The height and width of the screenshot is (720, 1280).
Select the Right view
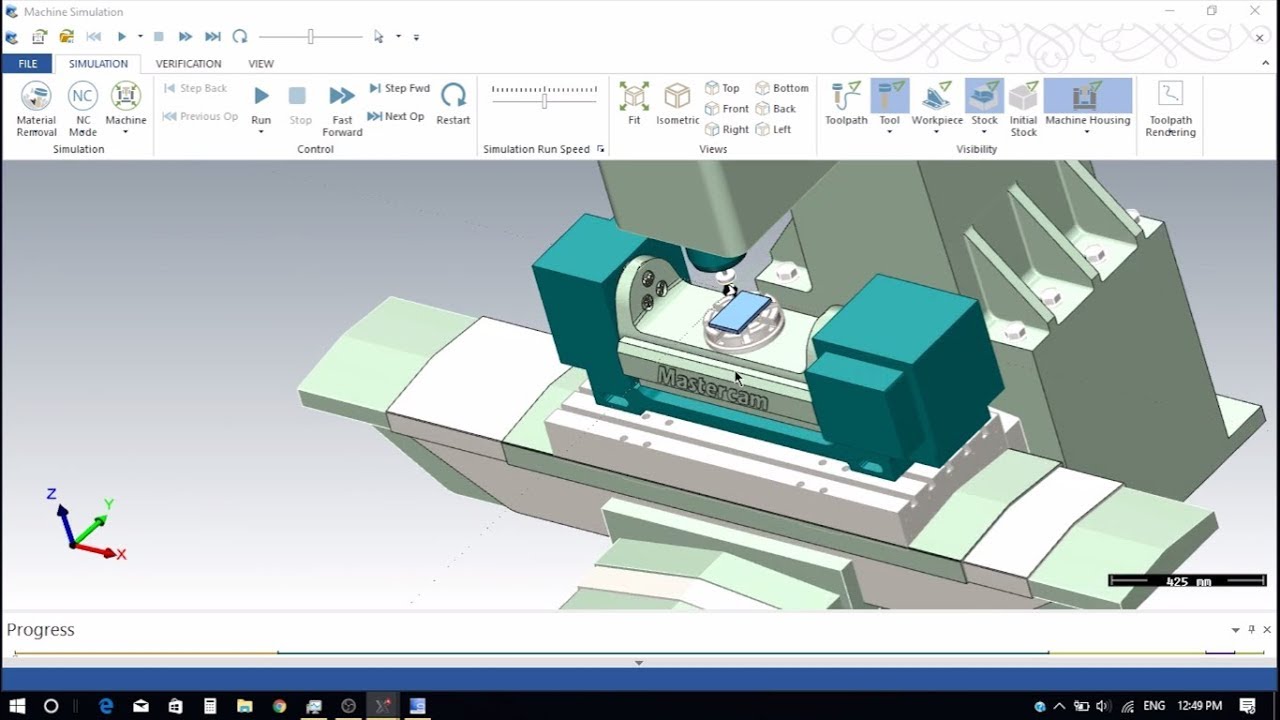pyautogui.click(x=727, y=129)
